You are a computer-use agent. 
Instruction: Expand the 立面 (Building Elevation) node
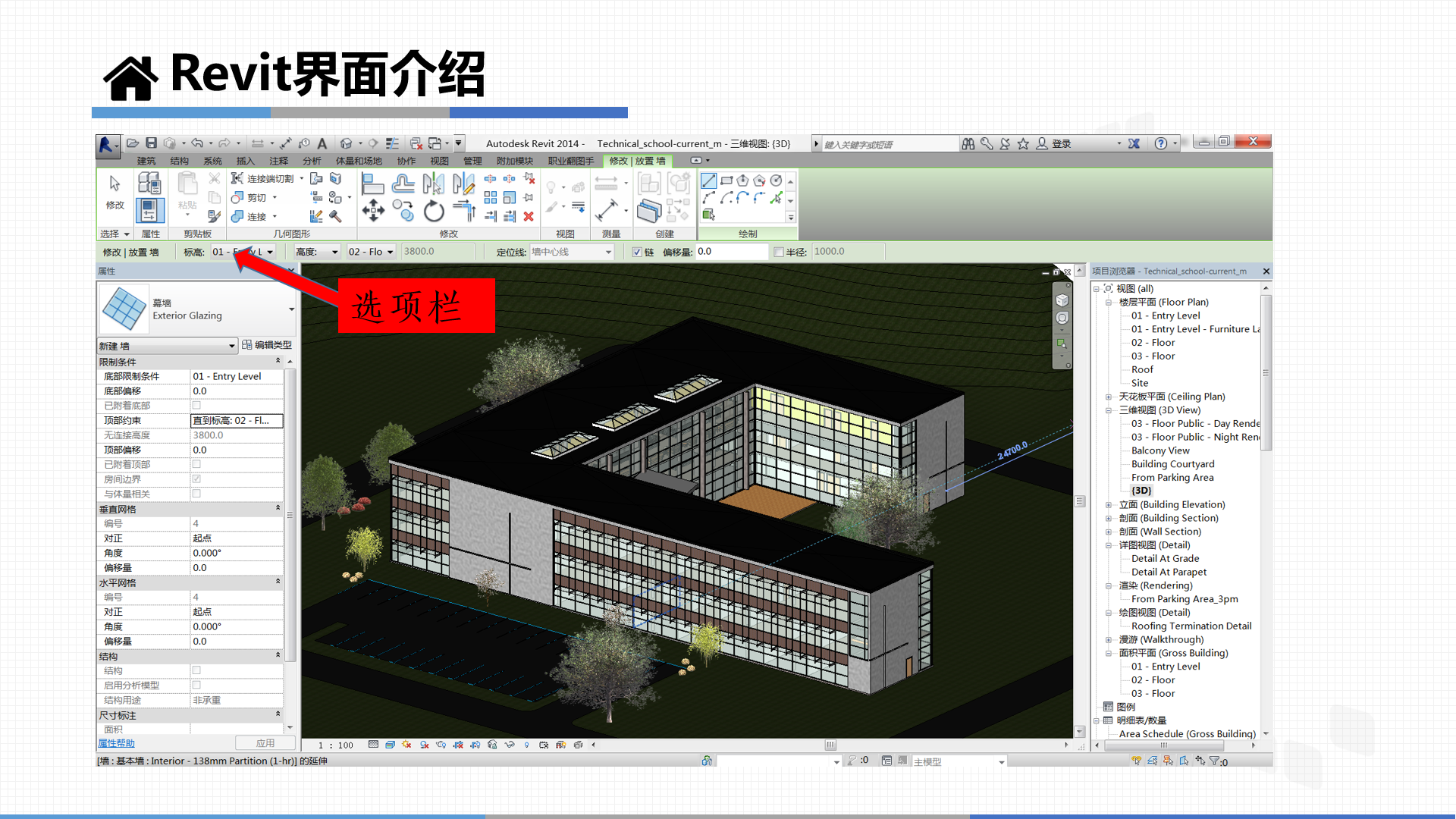(x=1108, y=505)
